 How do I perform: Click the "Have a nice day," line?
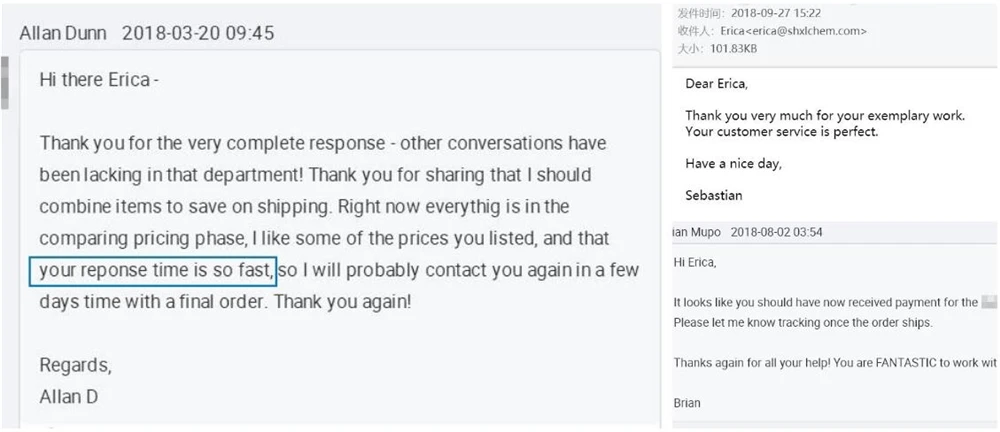[733, 164]
